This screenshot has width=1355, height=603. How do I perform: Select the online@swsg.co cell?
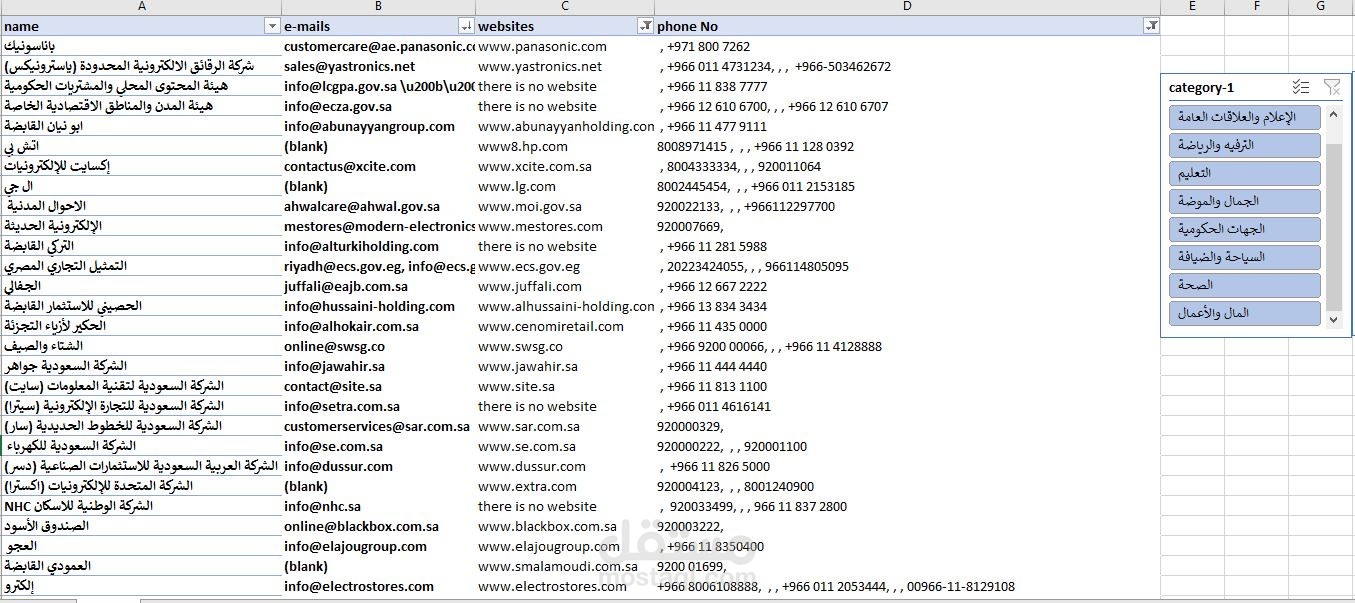pyautogui.click(x=378, y=346)
